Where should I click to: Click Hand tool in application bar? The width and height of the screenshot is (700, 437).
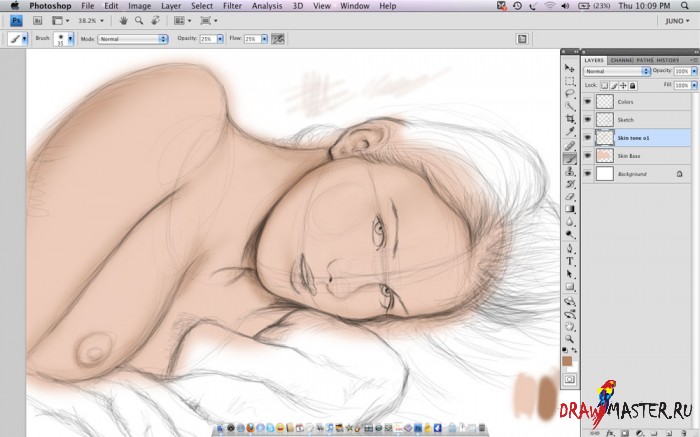click(x=124, y=21)
